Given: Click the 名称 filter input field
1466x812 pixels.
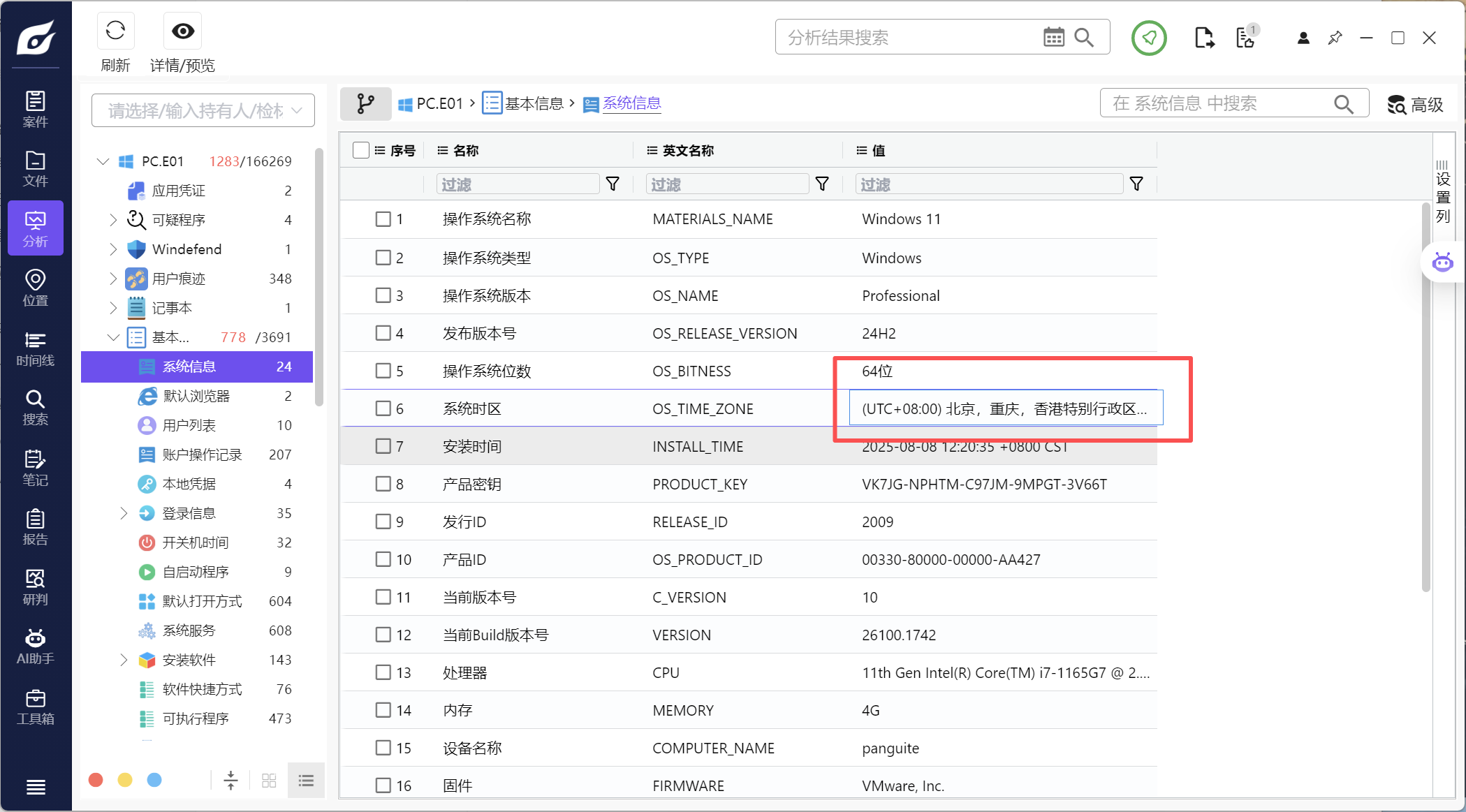Looking at the screenshot, I should 518,184.
